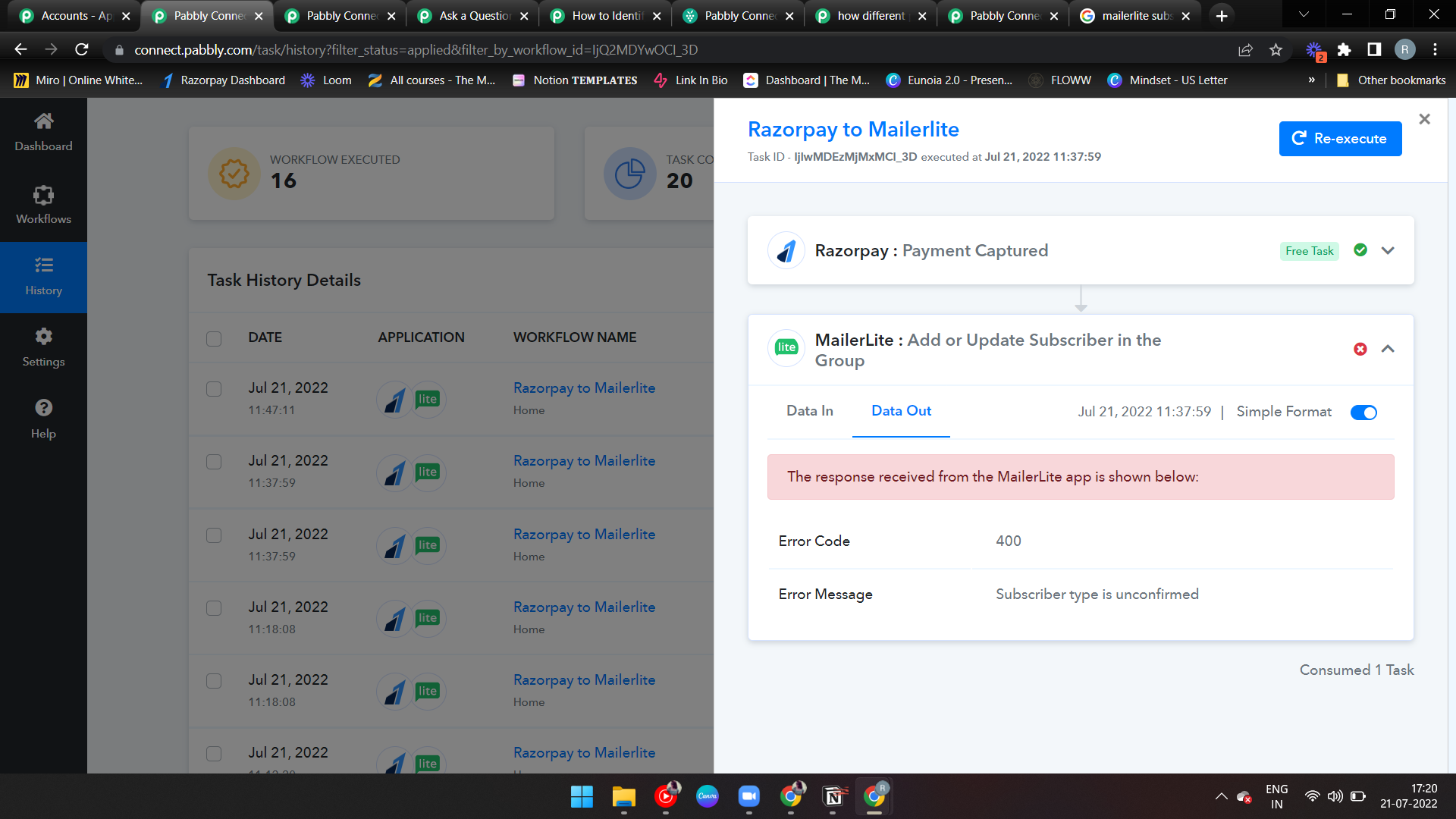Click the Re-execute button

(x=1340, y=139)
